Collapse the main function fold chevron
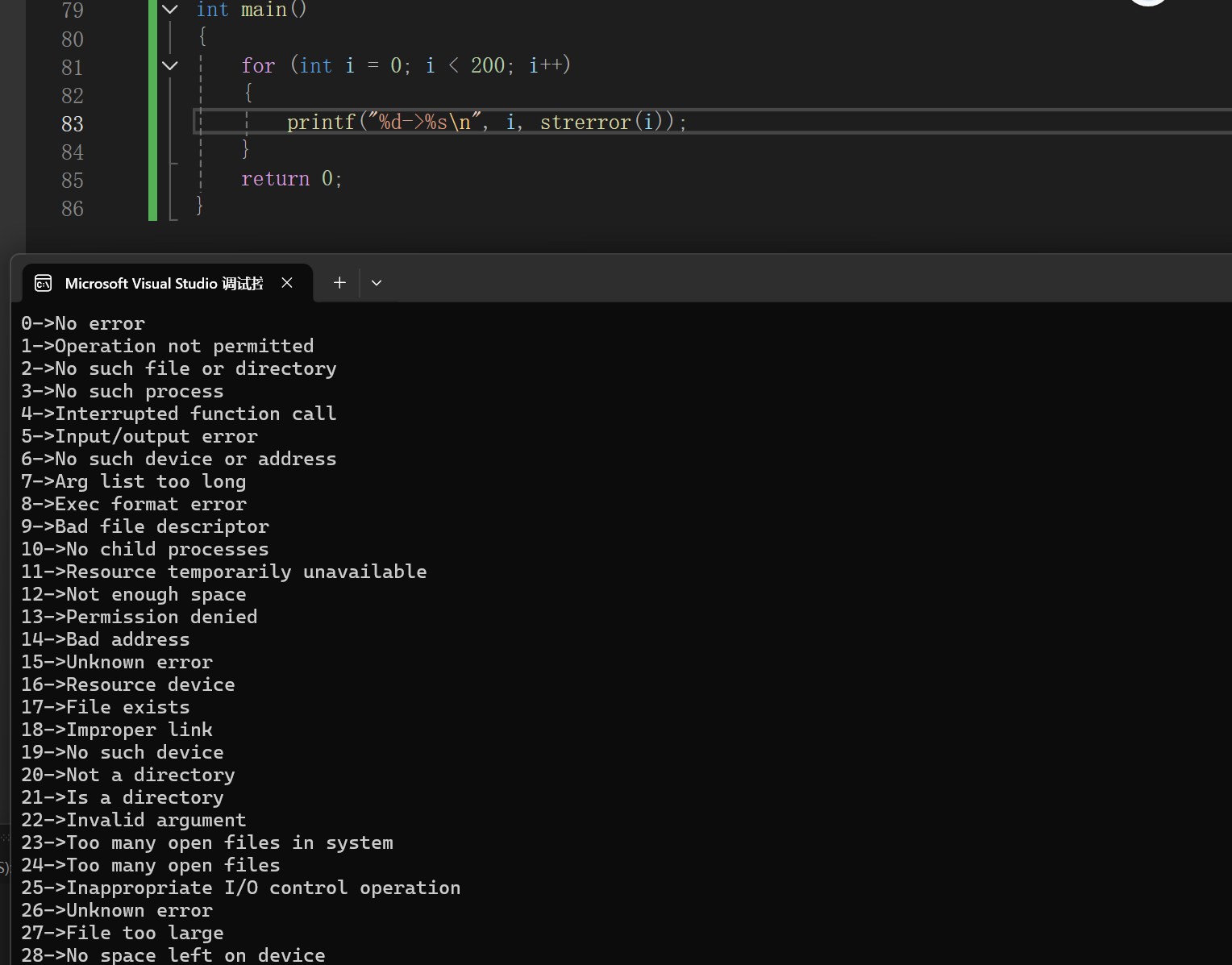Screen dimensions: 1232x965 tap(169, 10)
